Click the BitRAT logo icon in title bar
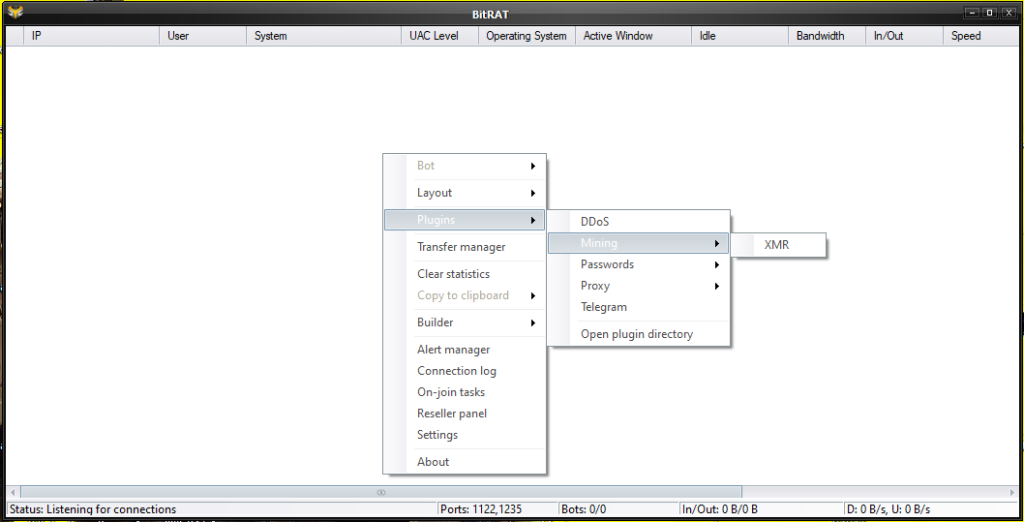The width and height of the screenshot is (1024, 522). pyautogui.click(x=14, y=13)
